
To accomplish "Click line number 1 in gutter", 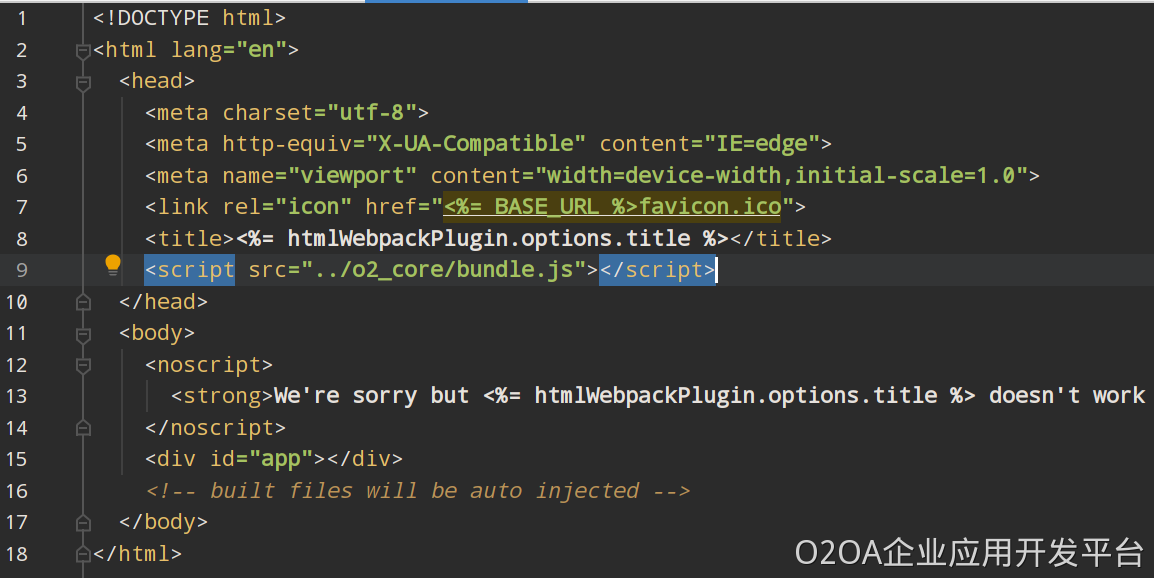I will pos(22,18).
